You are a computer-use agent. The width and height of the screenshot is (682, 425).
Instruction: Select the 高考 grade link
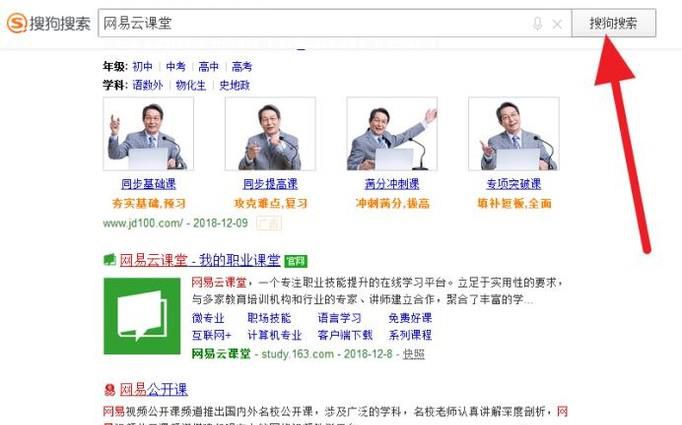(242, 67)
